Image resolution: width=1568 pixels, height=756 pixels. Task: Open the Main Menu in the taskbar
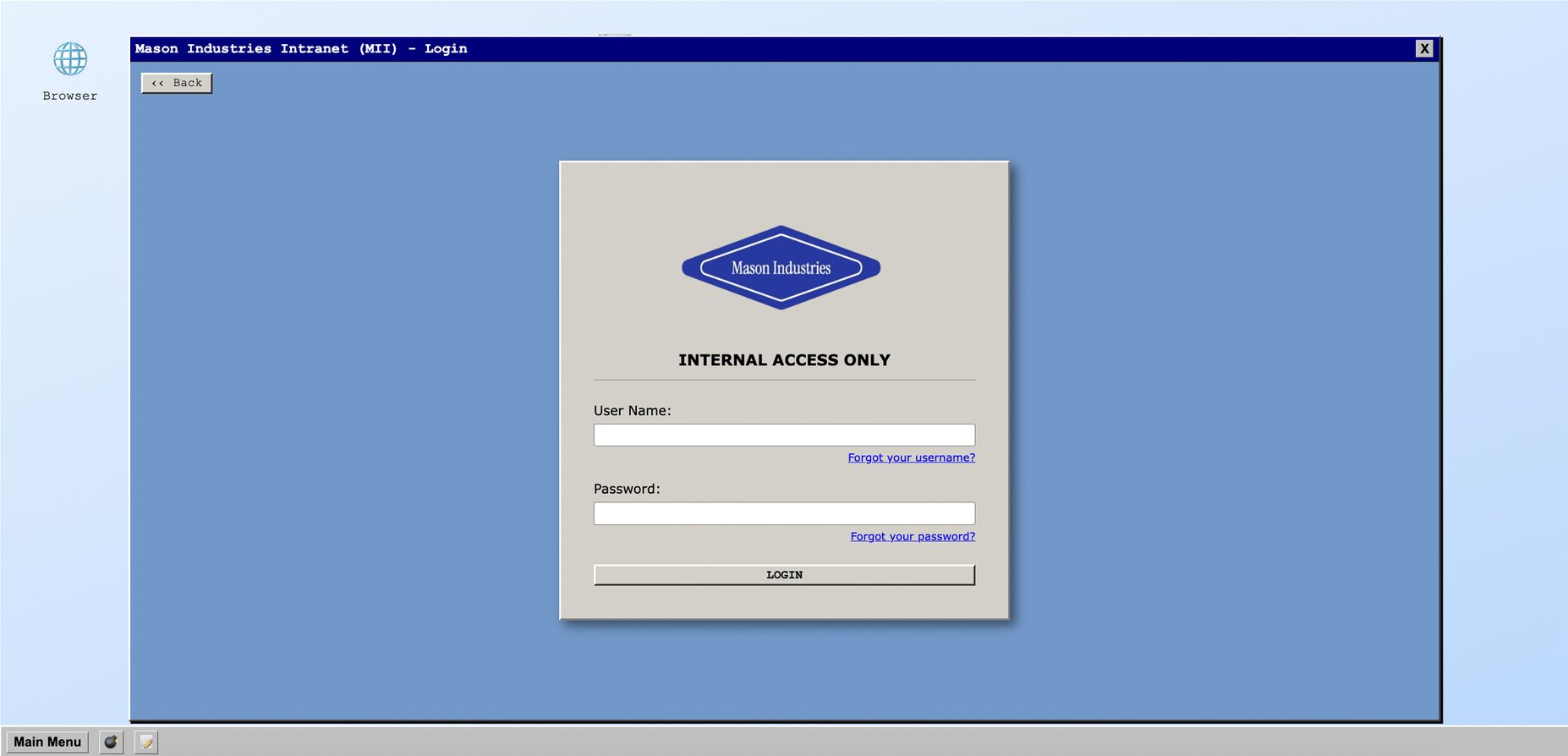coord(47,742)
